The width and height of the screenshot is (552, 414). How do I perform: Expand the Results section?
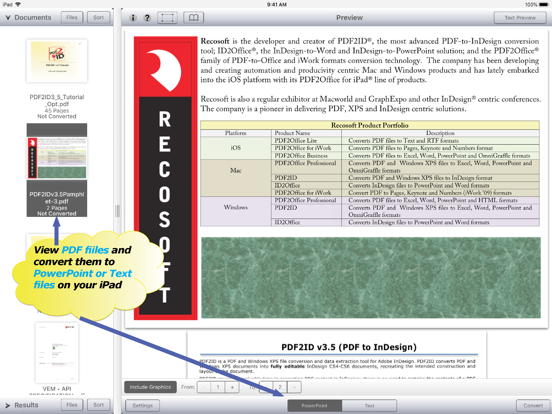point(8,406)
